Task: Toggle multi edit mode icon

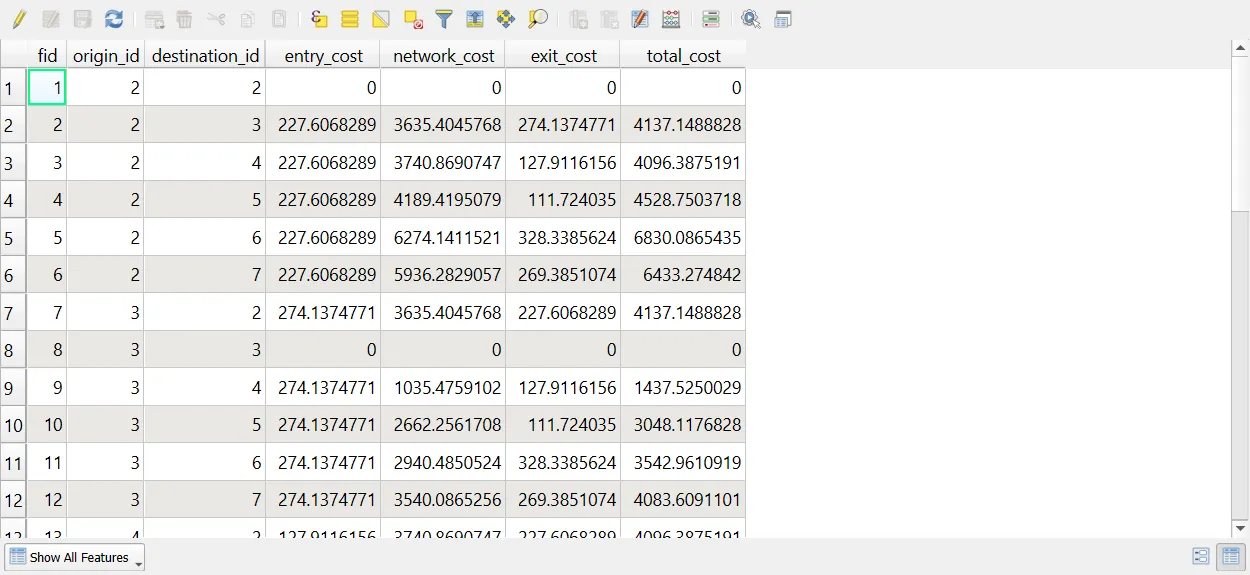Action: [x=51, y=19]
